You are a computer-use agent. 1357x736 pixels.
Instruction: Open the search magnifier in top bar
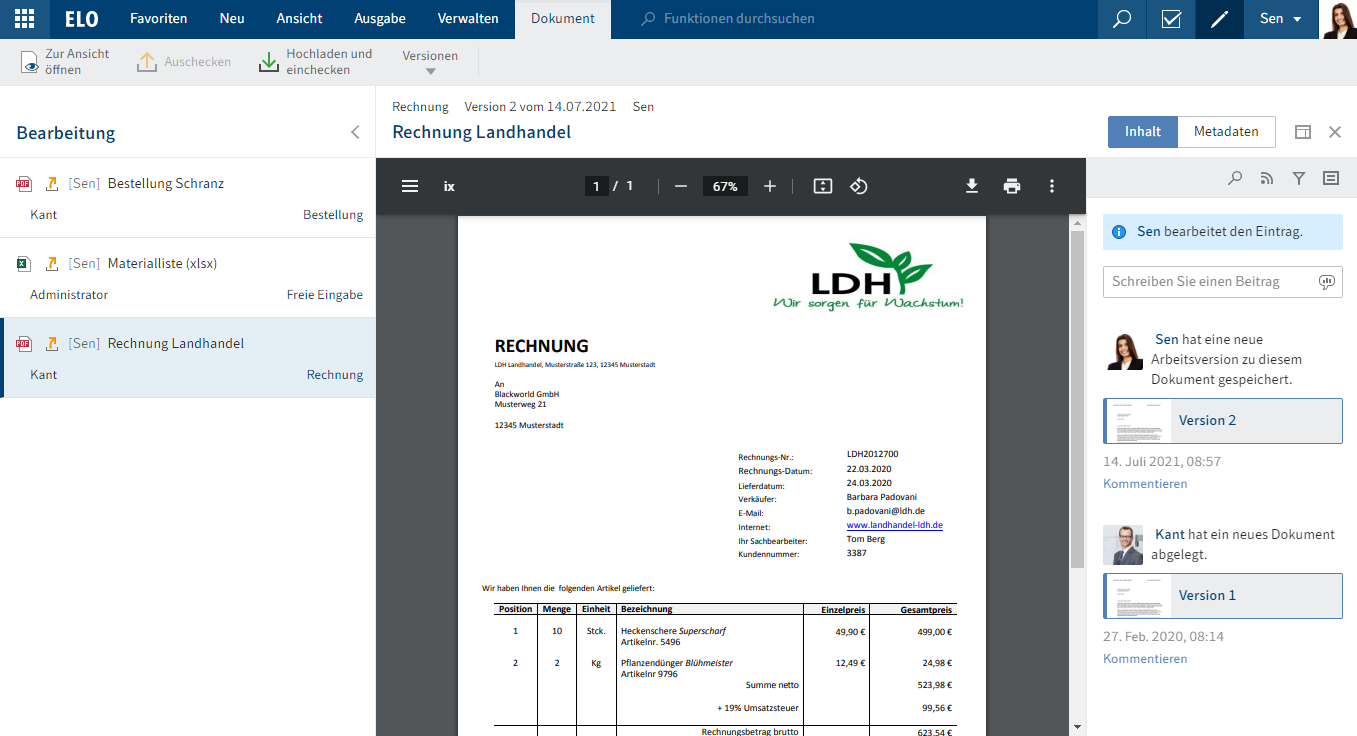tap(1122, 19)
